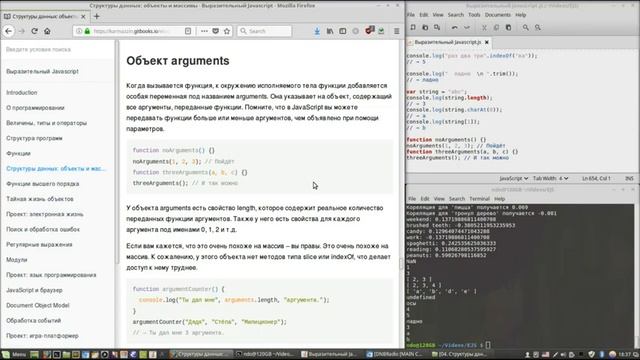
Task: Click the open file icon in editor
Action: pos(425,27)
